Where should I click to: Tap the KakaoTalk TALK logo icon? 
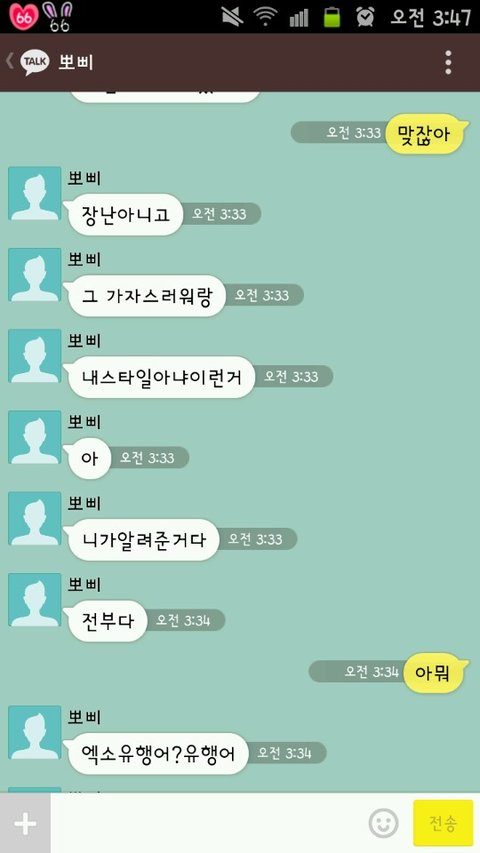[34, 62]
